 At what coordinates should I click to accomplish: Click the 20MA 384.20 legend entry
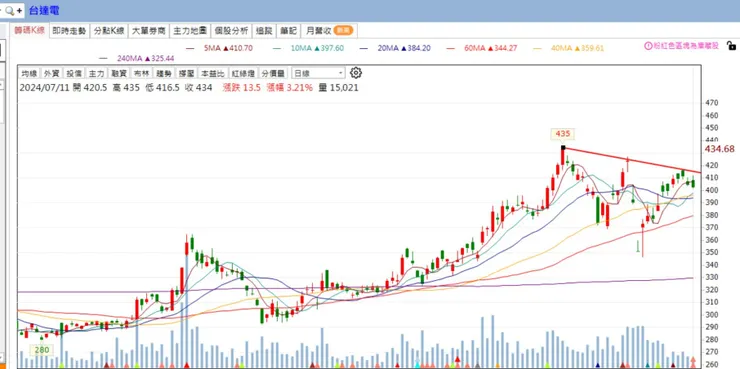395,48
